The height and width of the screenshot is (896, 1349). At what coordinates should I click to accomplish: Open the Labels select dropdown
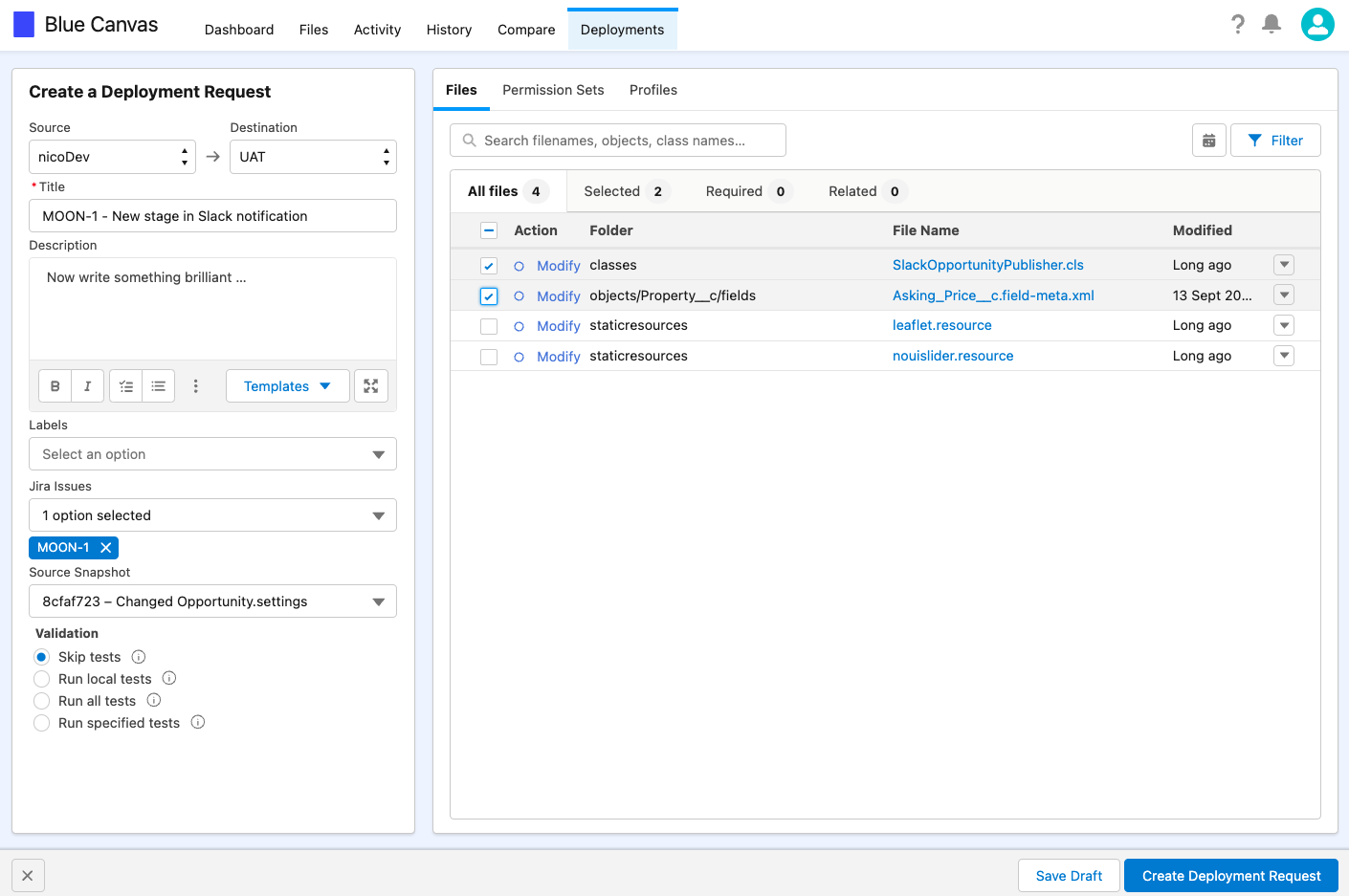click(212, 454)
